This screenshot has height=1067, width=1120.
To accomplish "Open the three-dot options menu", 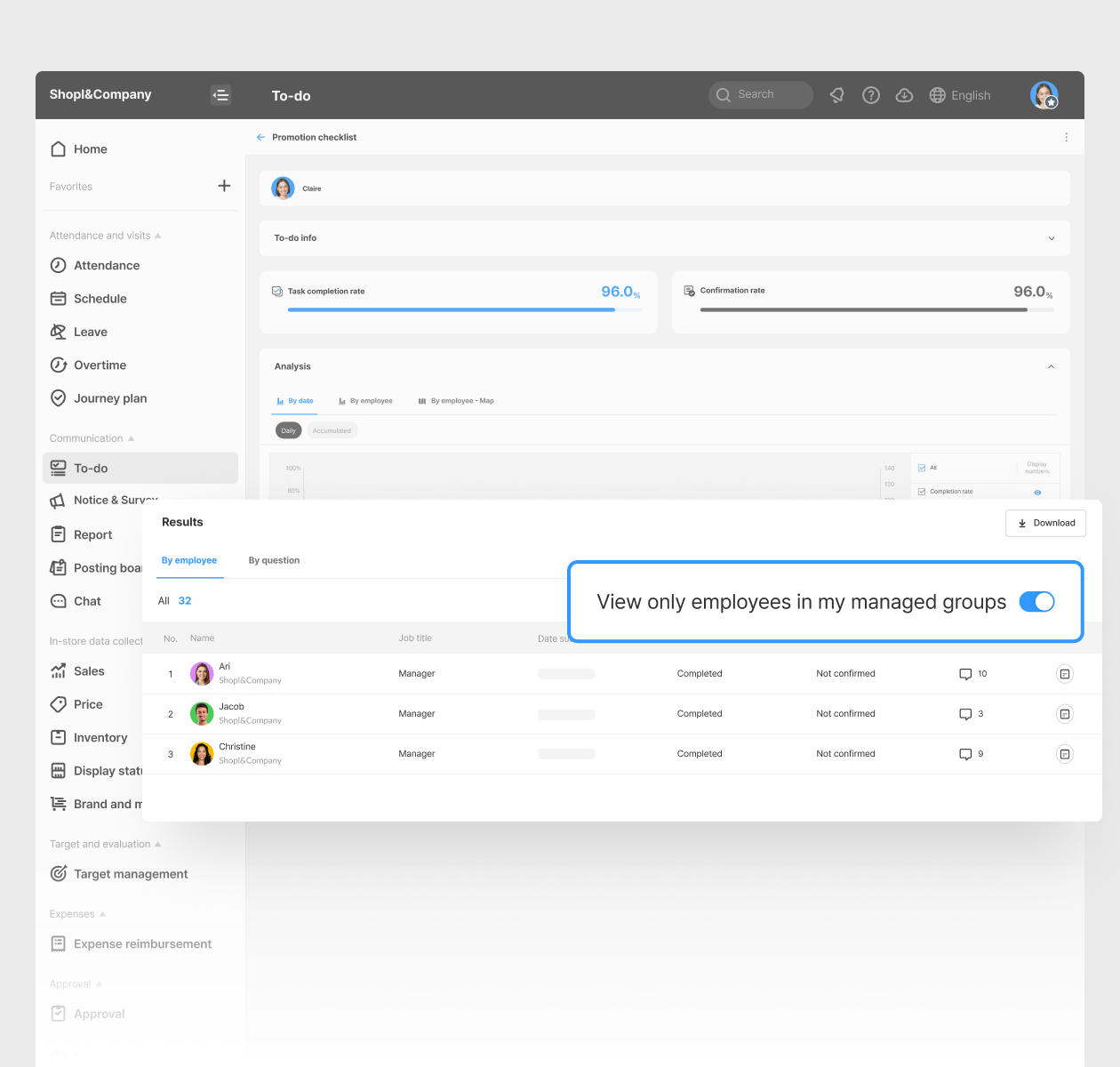I will pos(1066,138).
